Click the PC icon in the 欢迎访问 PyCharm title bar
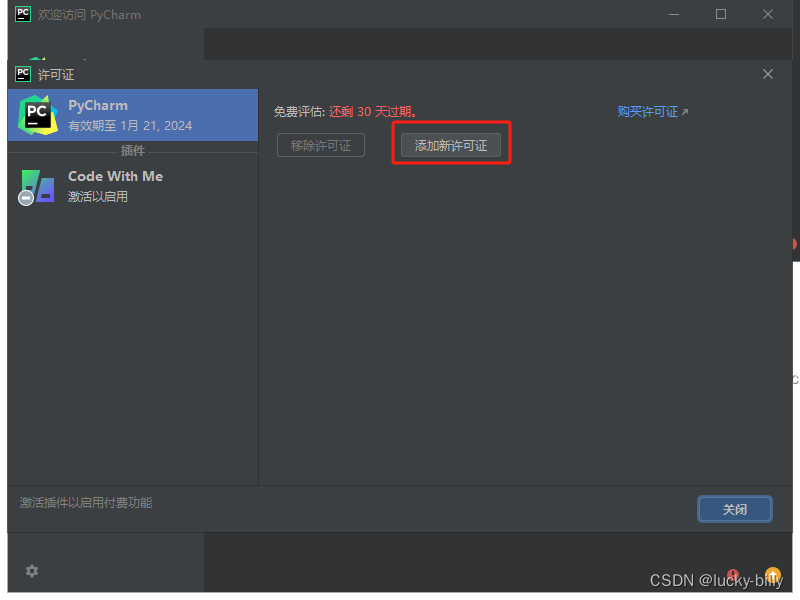 23,14
